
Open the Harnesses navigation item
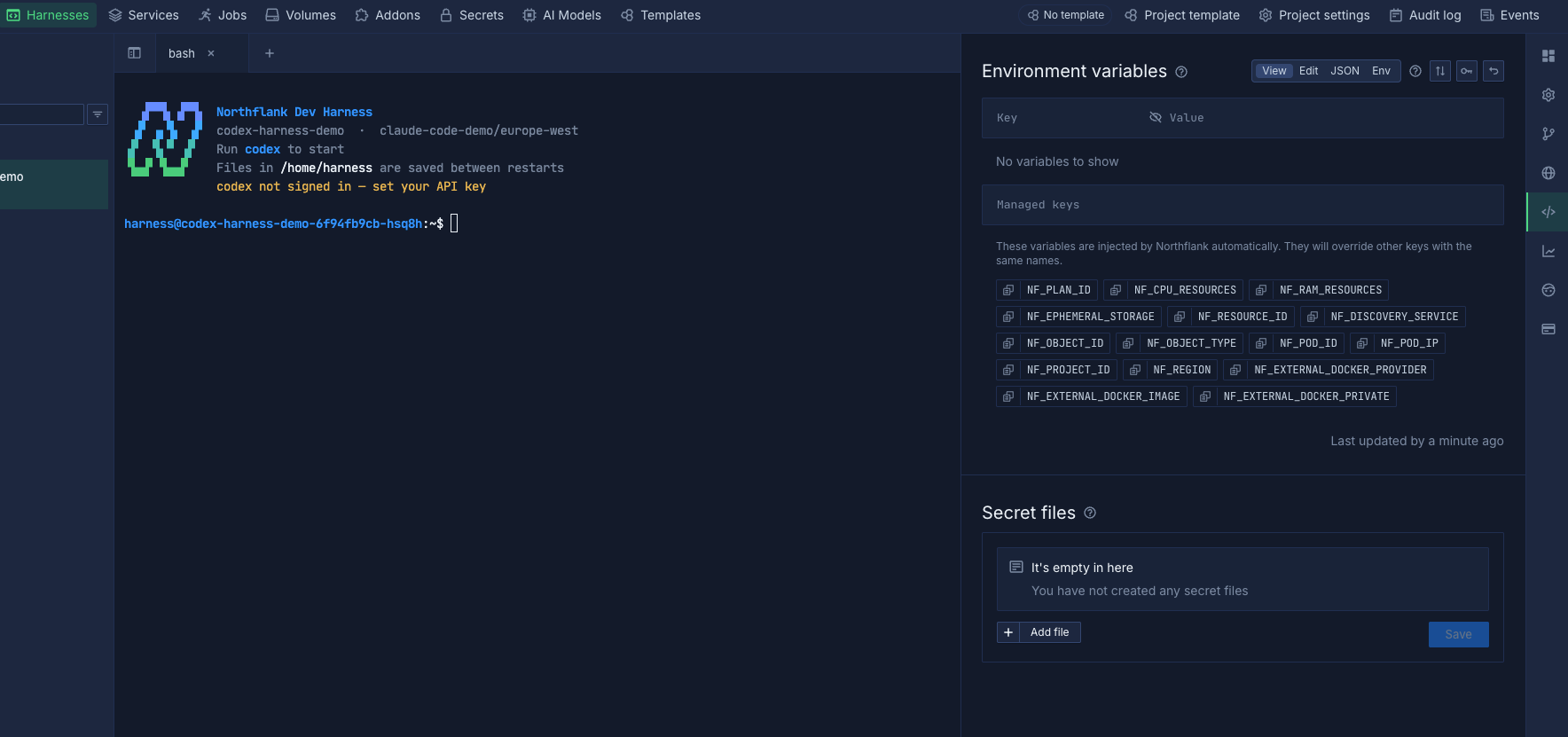48,15
